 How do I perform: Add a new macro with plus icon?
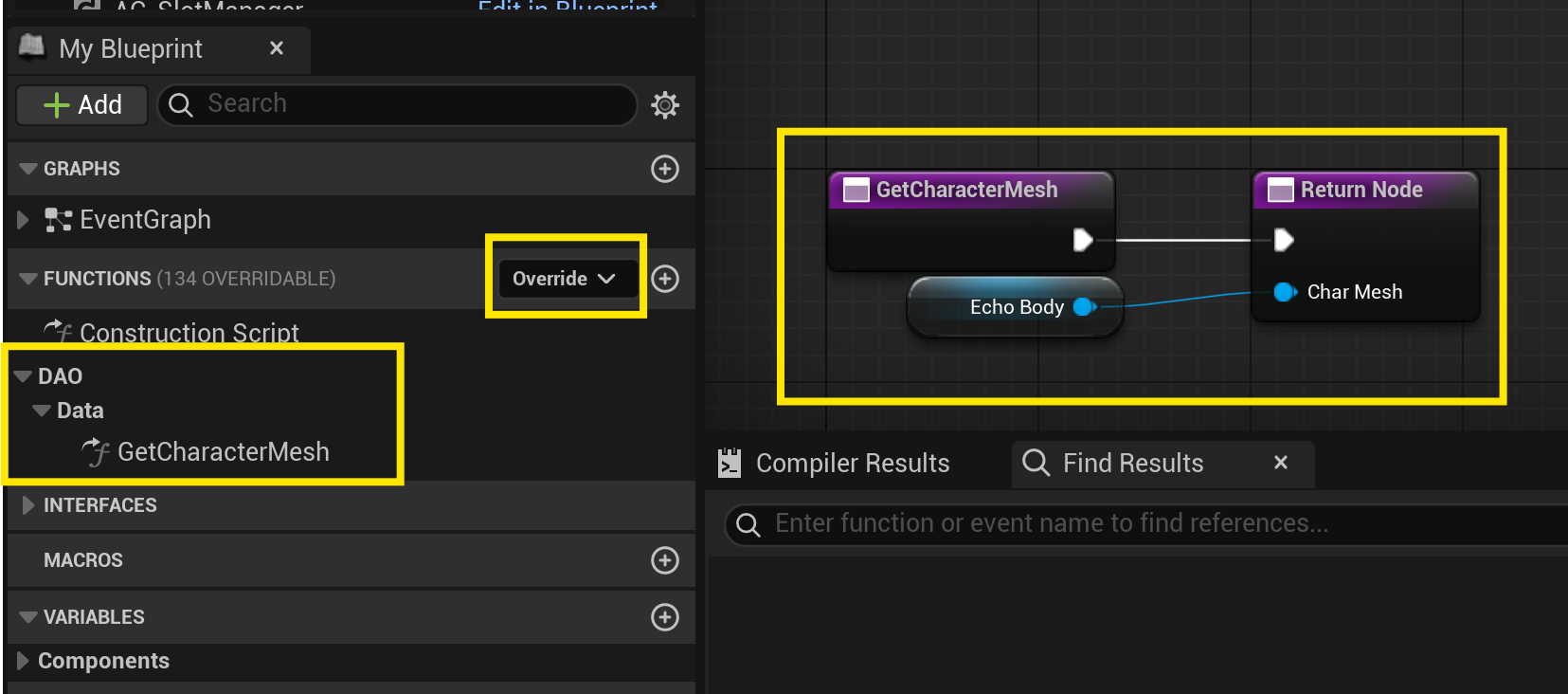tap(665, 560)
